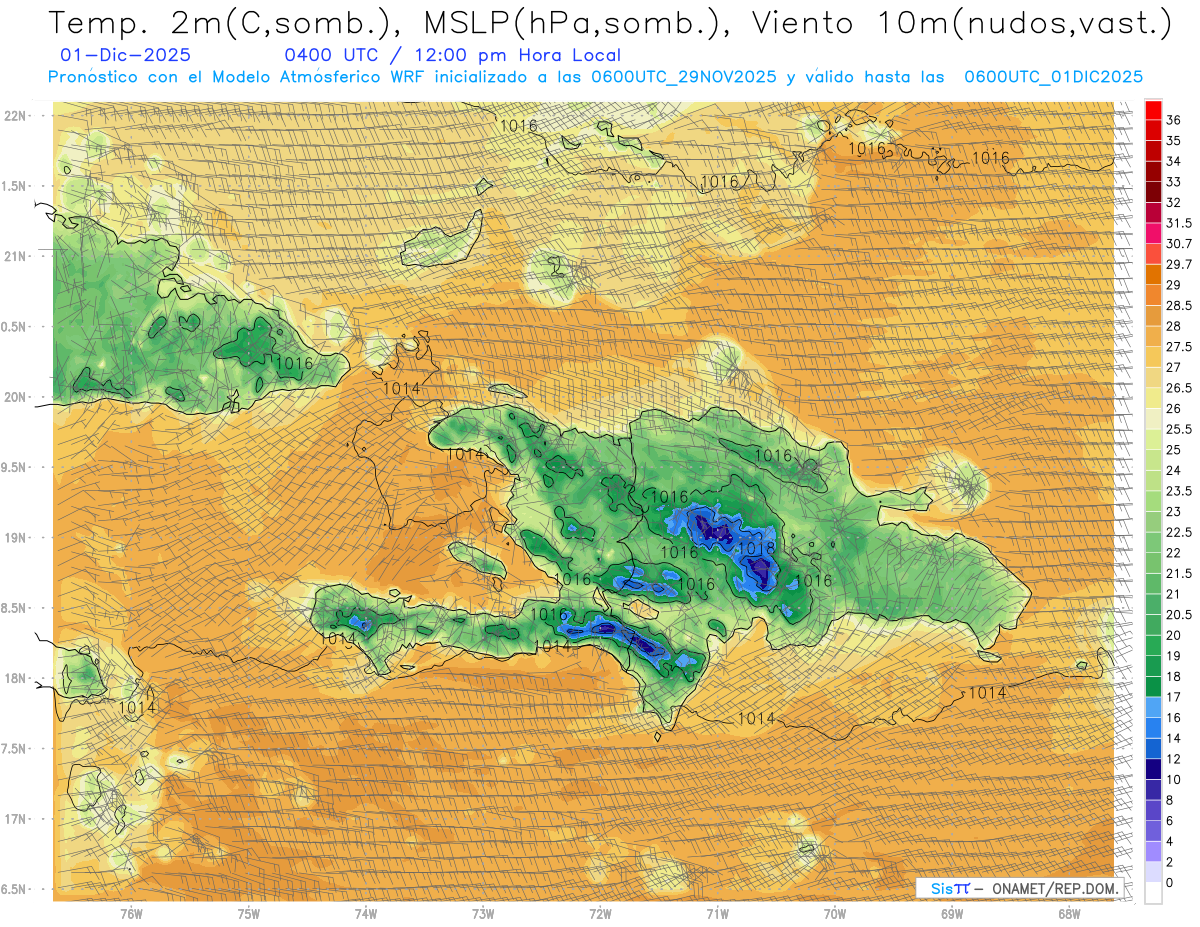Click the 21N latitude axis label
Image resolution: width=1200 pixels, height=927 pixels.
coord(15,256)
